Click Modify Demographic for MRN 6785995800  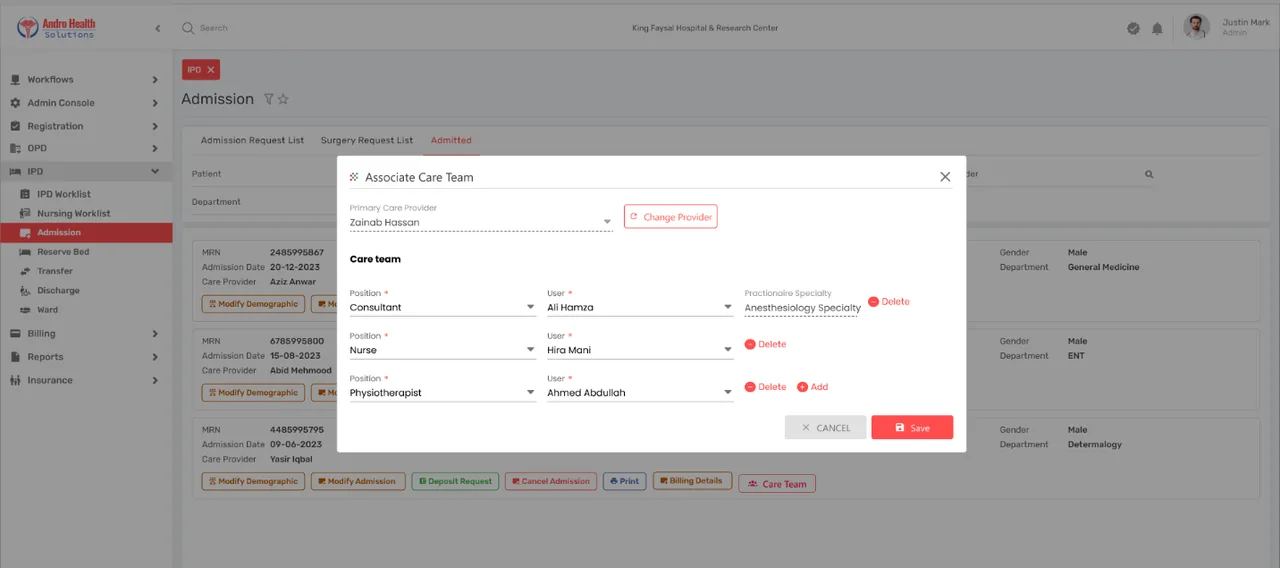[x=253, y=393]
